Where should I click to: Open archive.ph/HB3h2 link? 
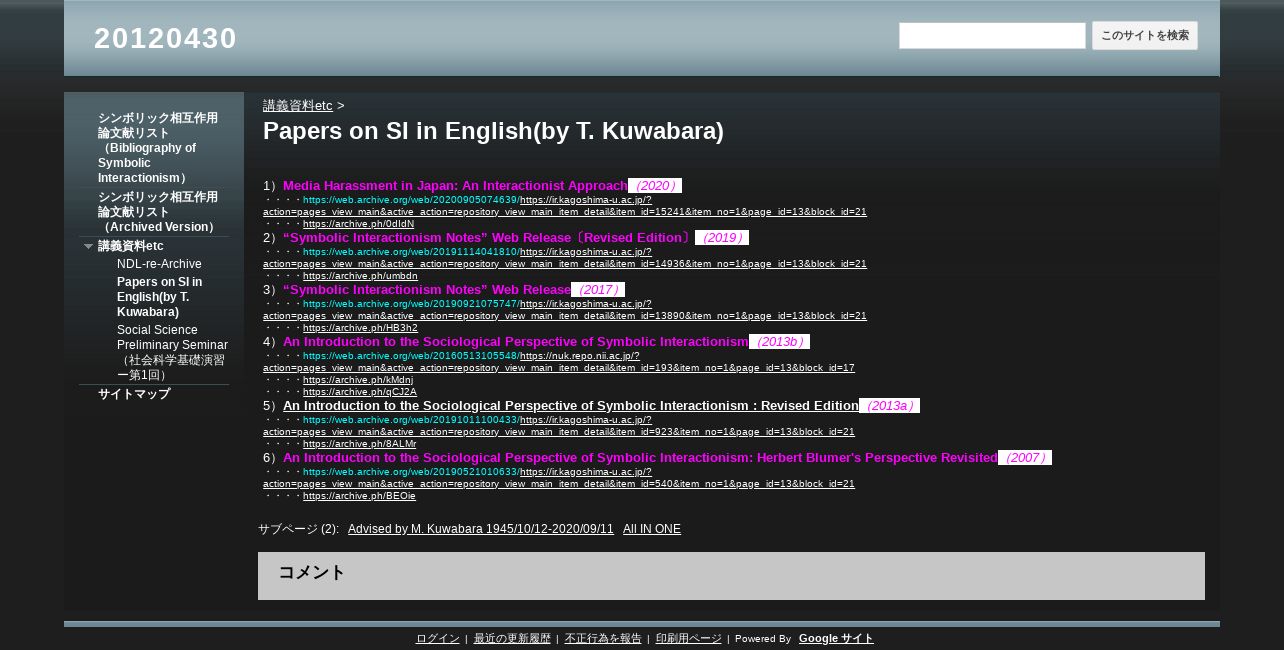pos(360,328)
